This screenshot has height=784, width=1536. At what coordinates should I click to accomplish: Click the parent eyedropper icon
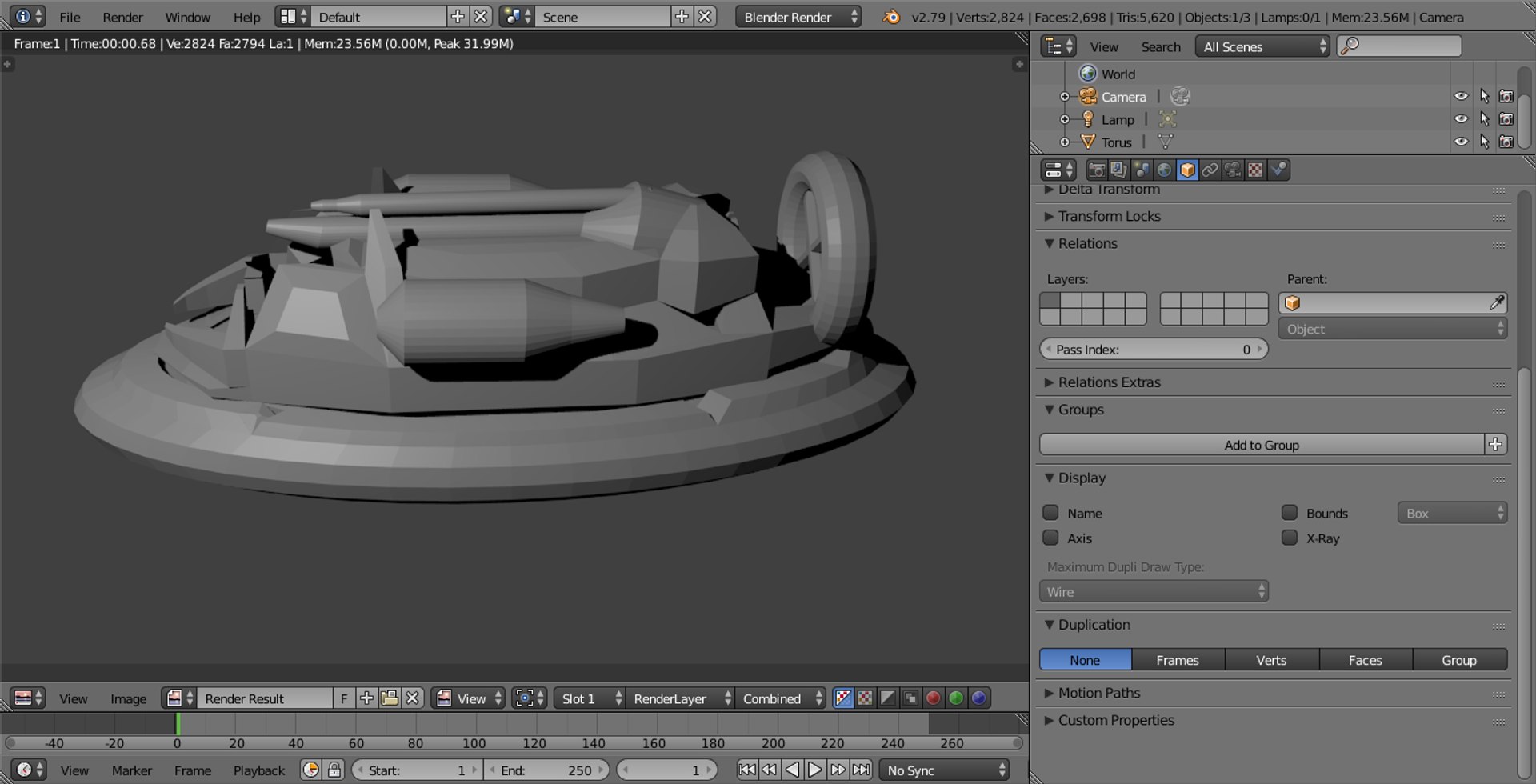[1496, 303]
